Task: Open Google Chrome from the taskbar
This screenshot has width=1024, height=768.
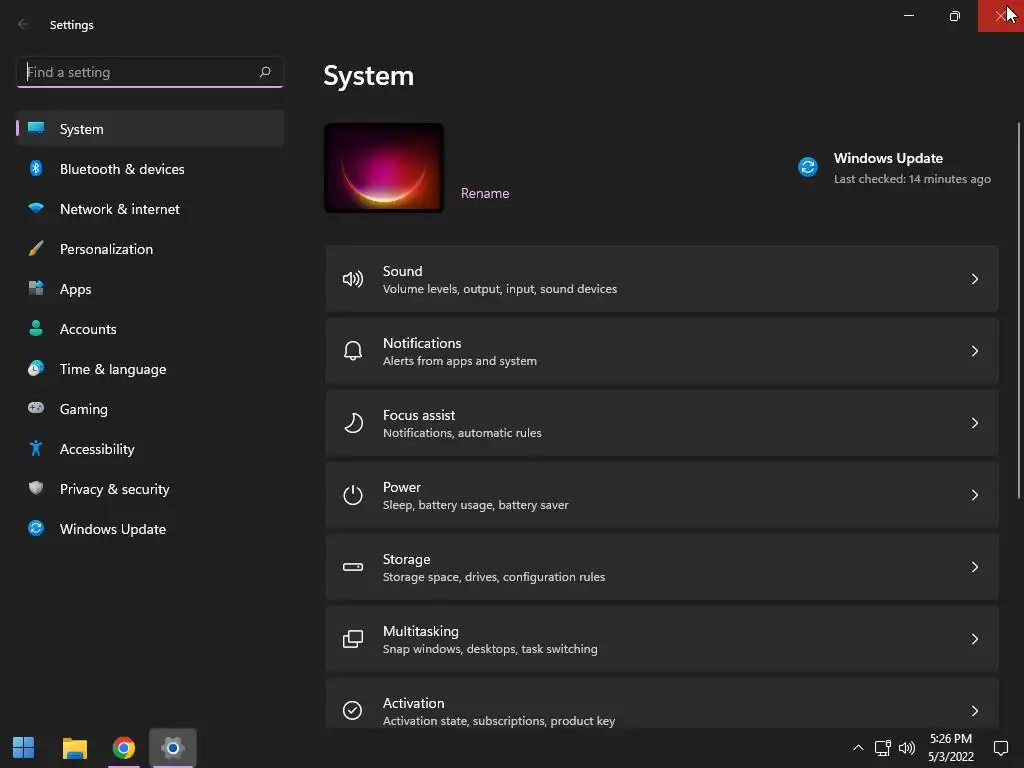Action: point(123,748)
